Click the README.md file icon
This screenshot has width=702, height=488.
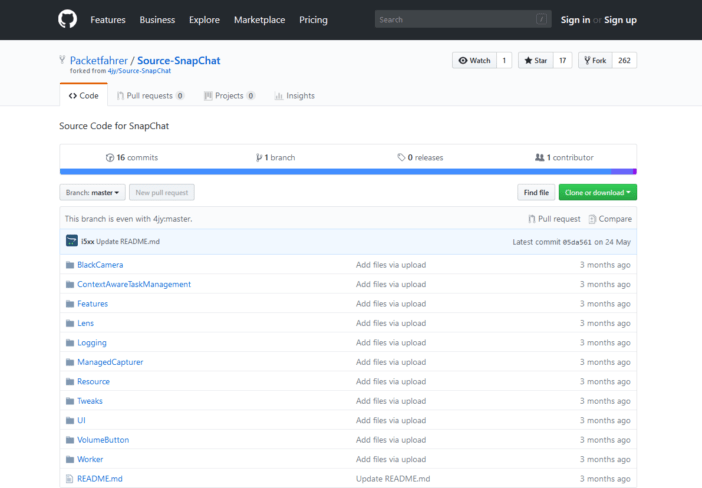coord(69,479)
